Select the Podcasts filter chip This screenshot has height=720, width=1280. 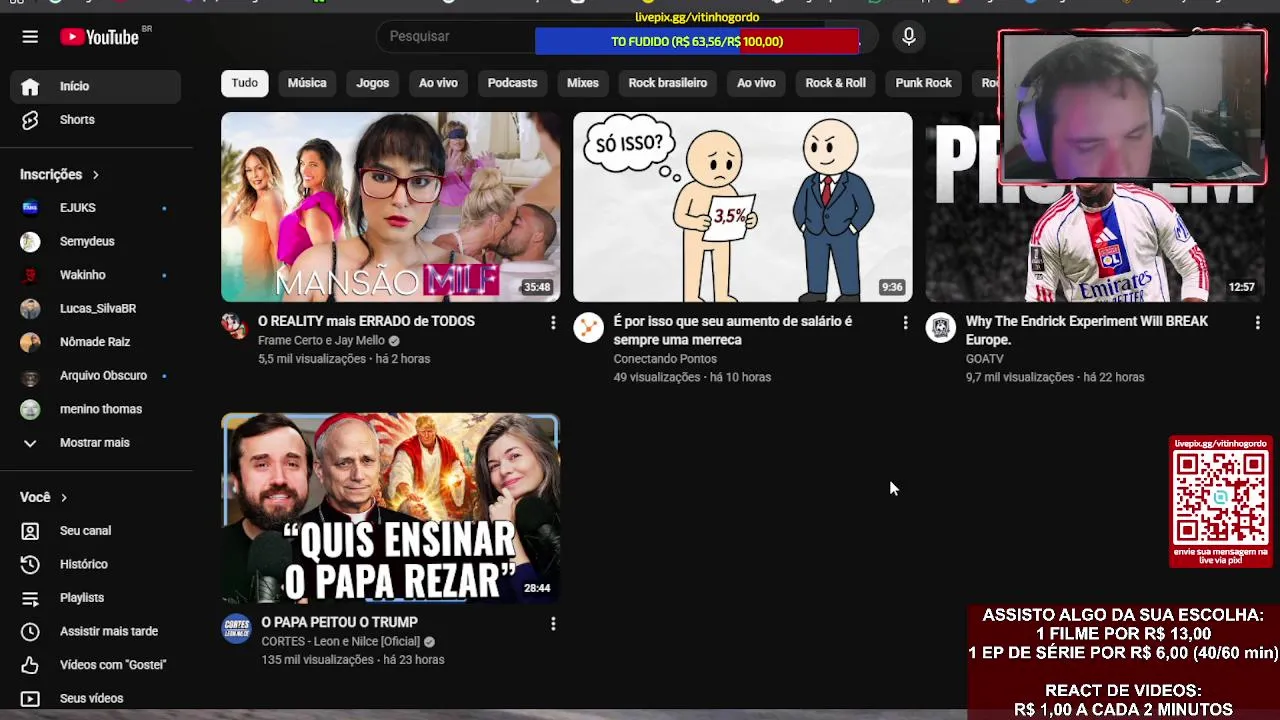coord(512,83)
